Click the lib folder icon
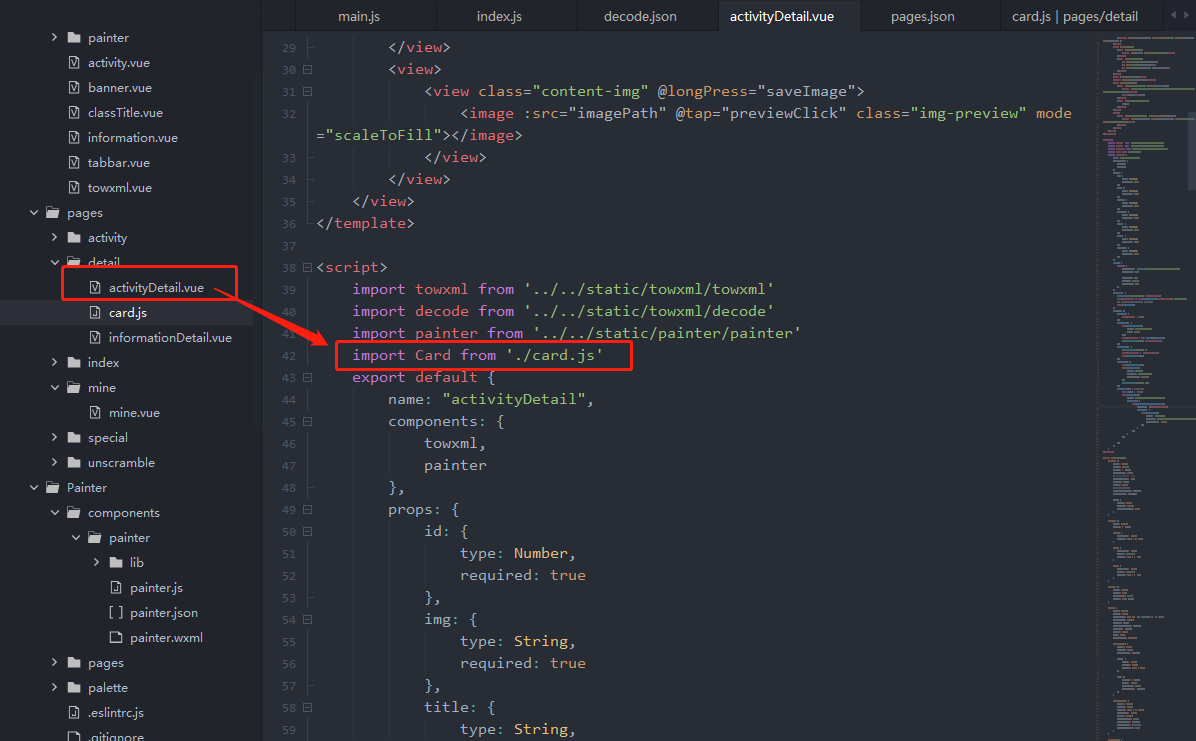Image resolution: width=1196 pixels, height=741 pixels. tap(116, 562)
